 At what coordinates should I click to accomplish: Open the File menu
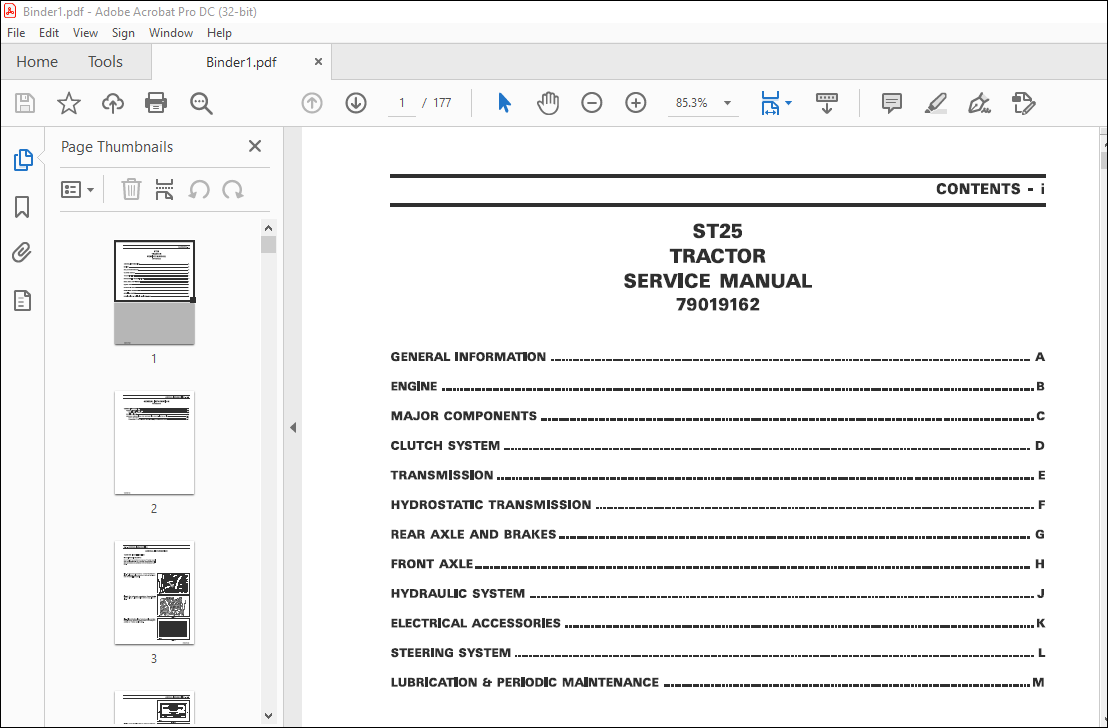point(16,33)
